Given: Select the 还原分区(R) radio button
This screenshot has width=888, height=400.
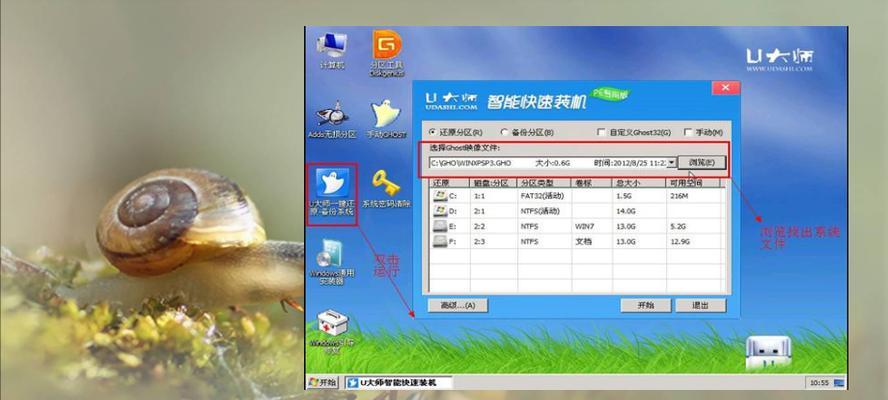Looking at the screenshot, I should point(433,132).
